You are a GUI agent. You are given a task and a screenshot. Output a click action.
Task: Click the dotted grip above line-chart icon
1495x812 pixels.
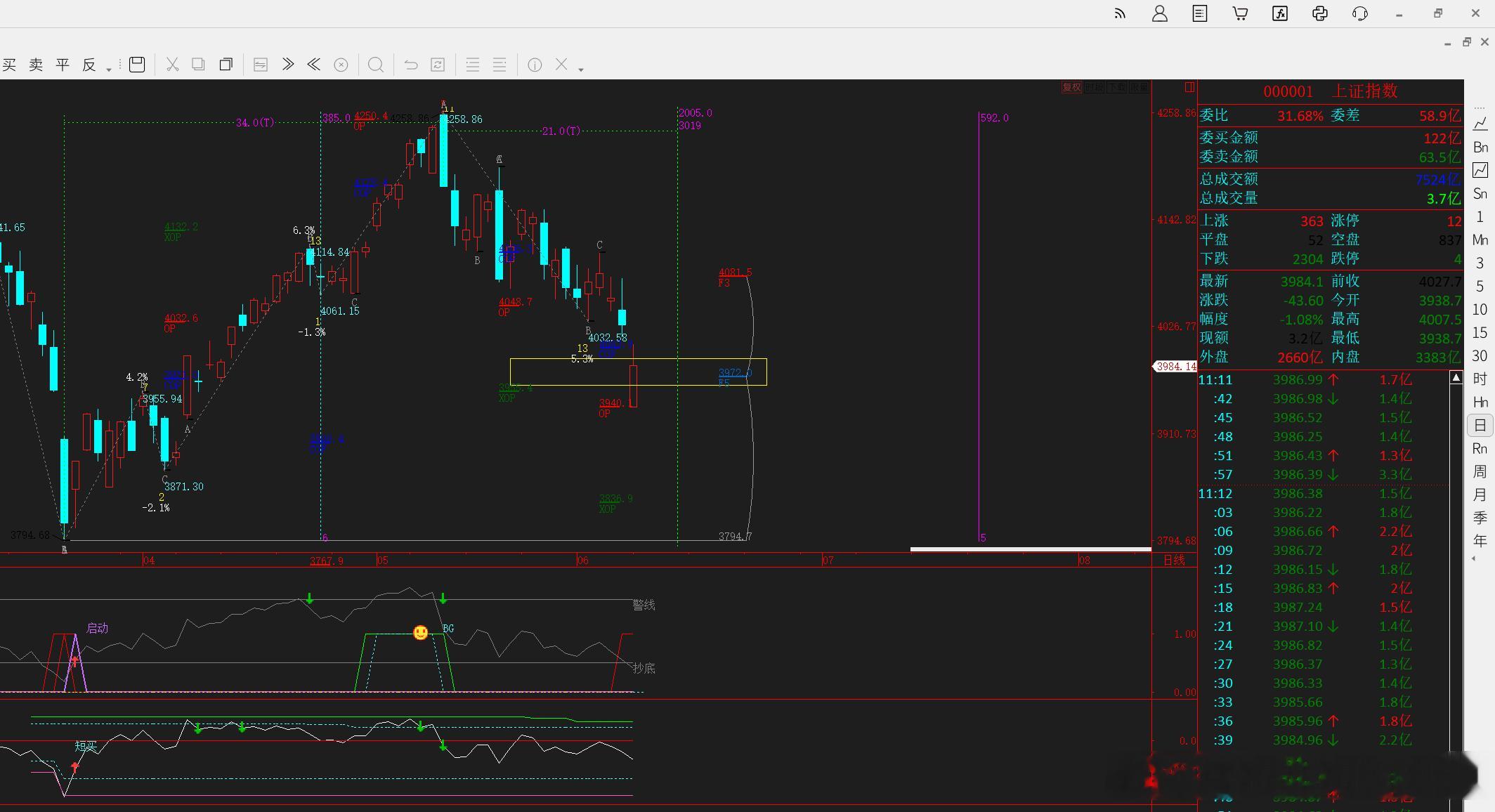(1480, 107)
